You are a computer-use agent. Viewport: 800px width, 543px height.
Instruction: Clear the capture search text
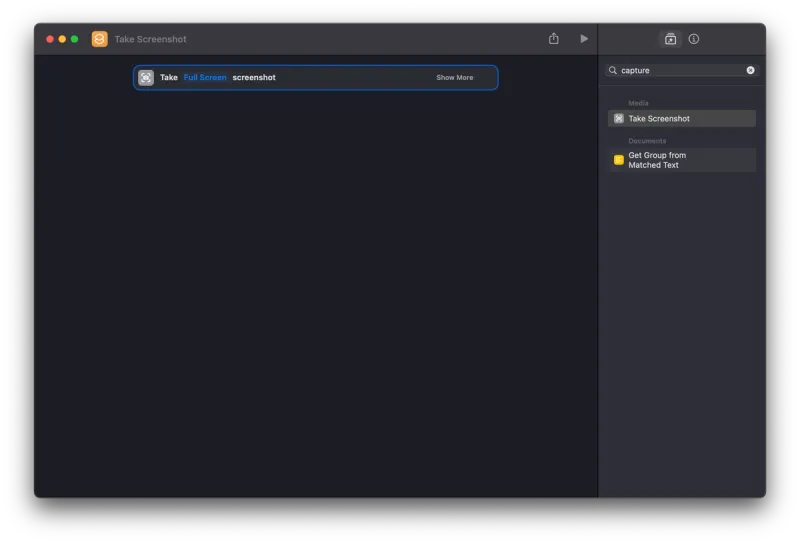click(750, 70)
